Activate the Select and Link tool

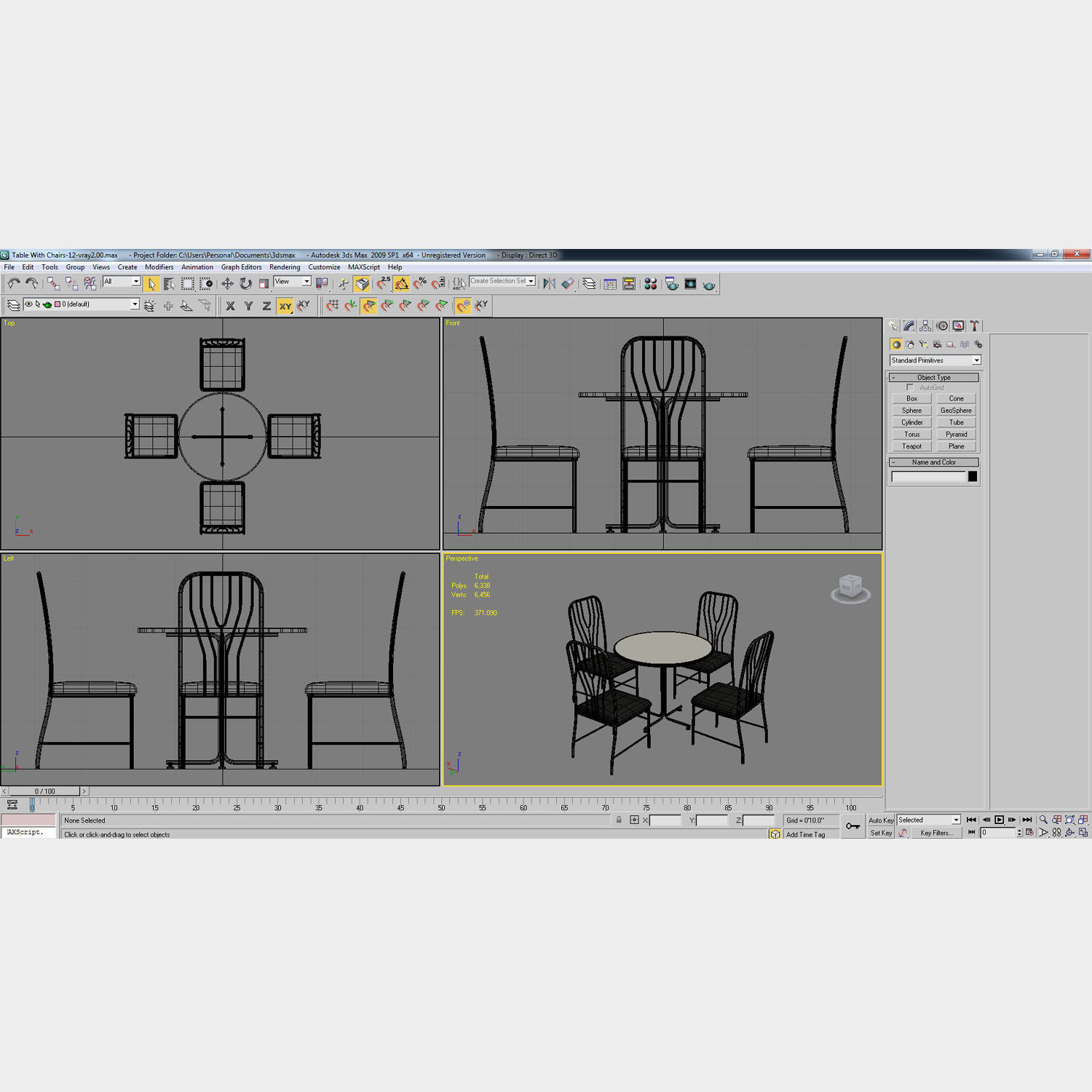click(x=53, y=284)
